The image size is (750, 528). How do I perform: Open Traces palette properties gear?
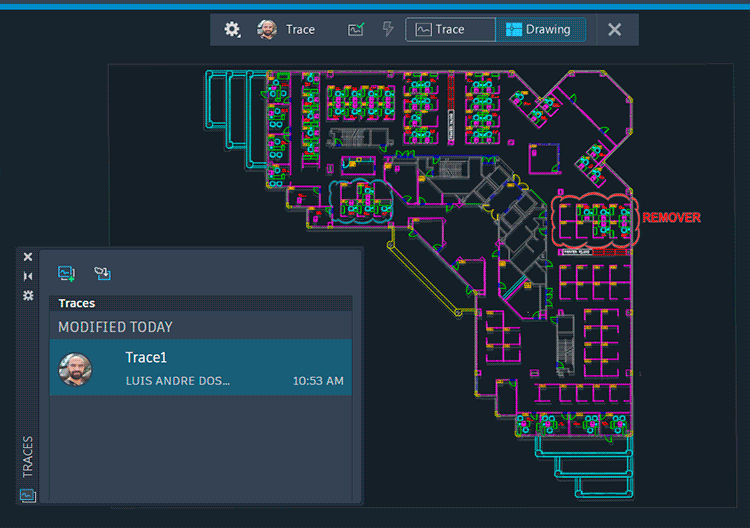coord(28,296)
